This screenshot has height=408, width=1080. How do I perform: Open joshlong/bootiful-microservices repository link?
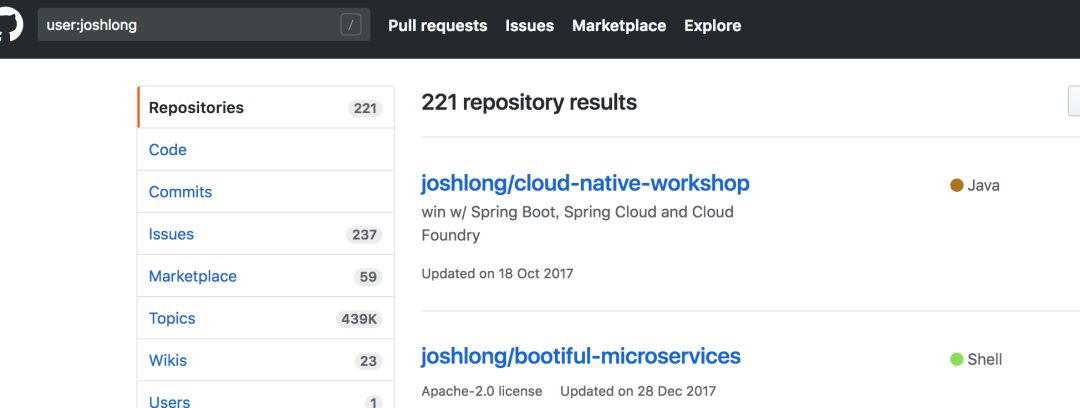pyautogui.click(x=581, y=356)
